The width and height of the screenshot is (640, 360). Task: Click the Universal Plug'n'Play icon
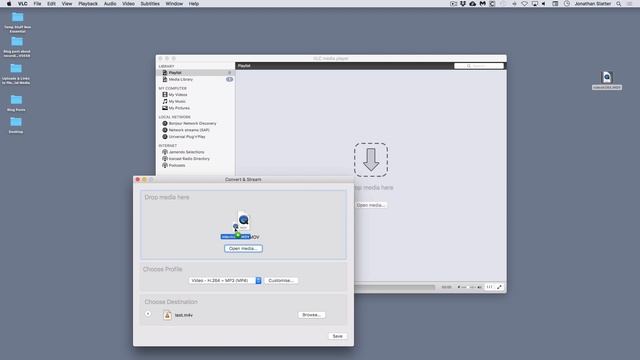click(x=165, y=137)
